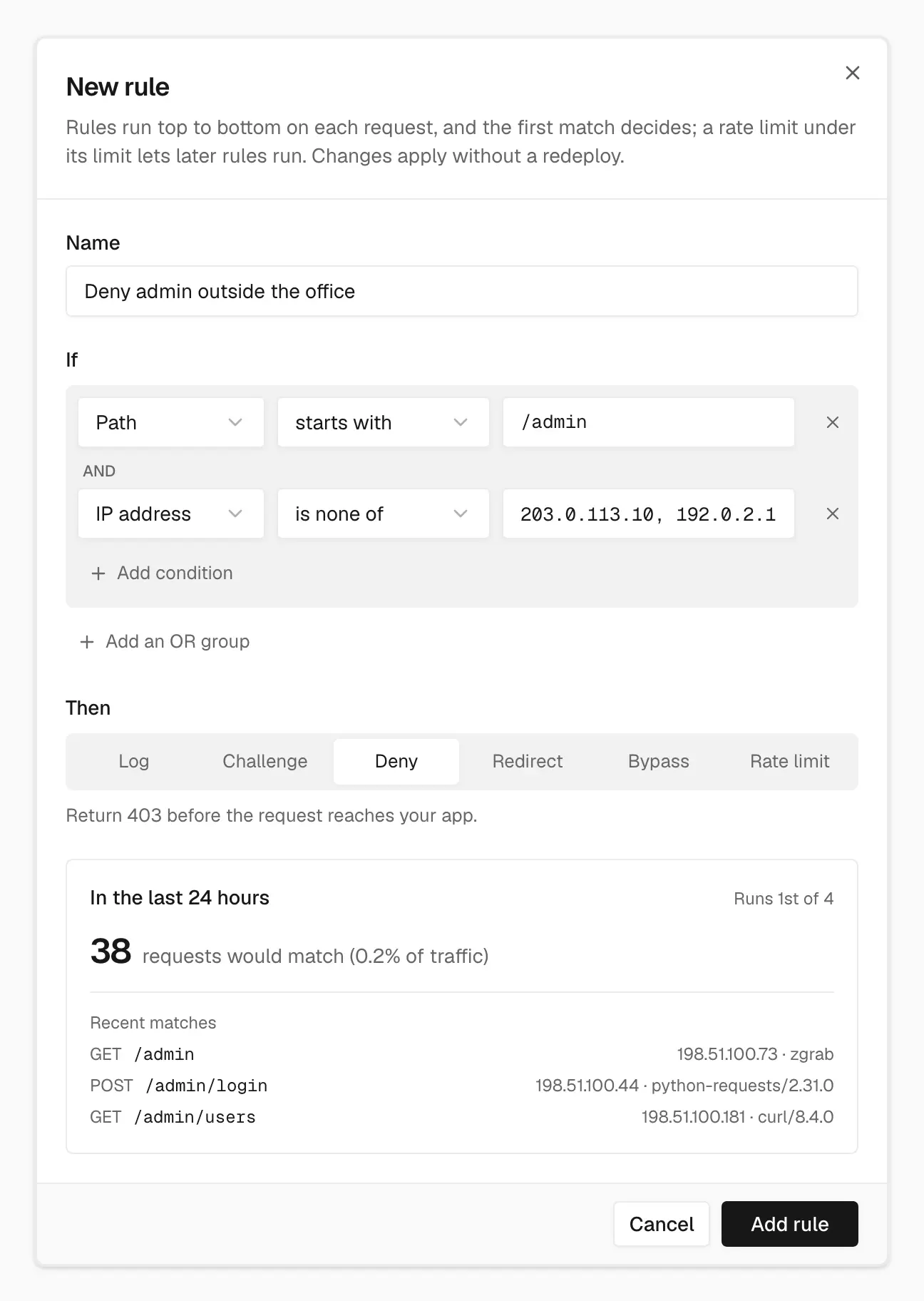The height and width of the screenshot is (1301, 924).
Task: Select the Rate limit action
Action: click(x=790, y=762)
